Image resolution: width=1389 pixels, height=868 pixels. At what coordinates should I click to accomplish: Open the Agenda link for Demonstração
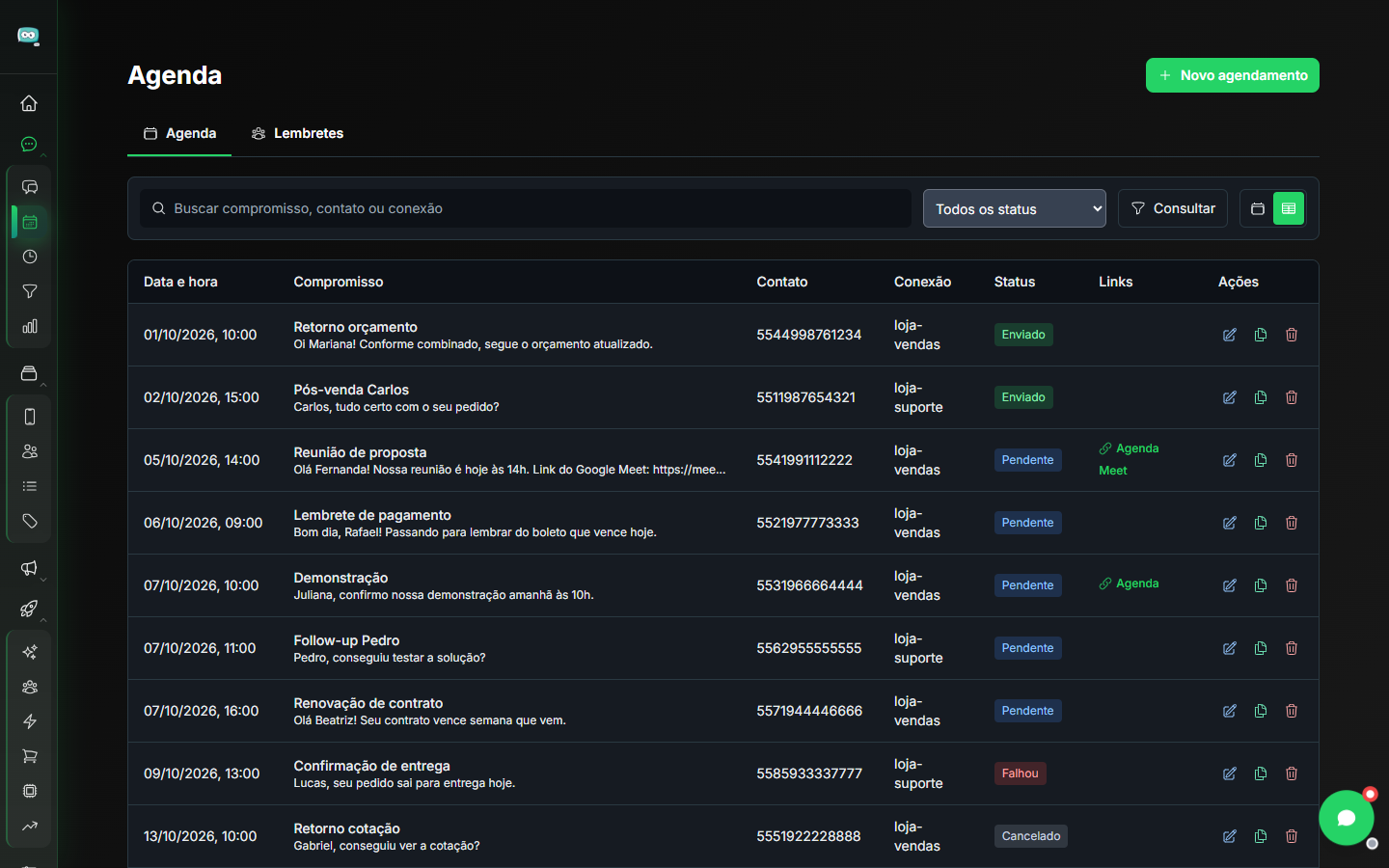pos(1130,583)
